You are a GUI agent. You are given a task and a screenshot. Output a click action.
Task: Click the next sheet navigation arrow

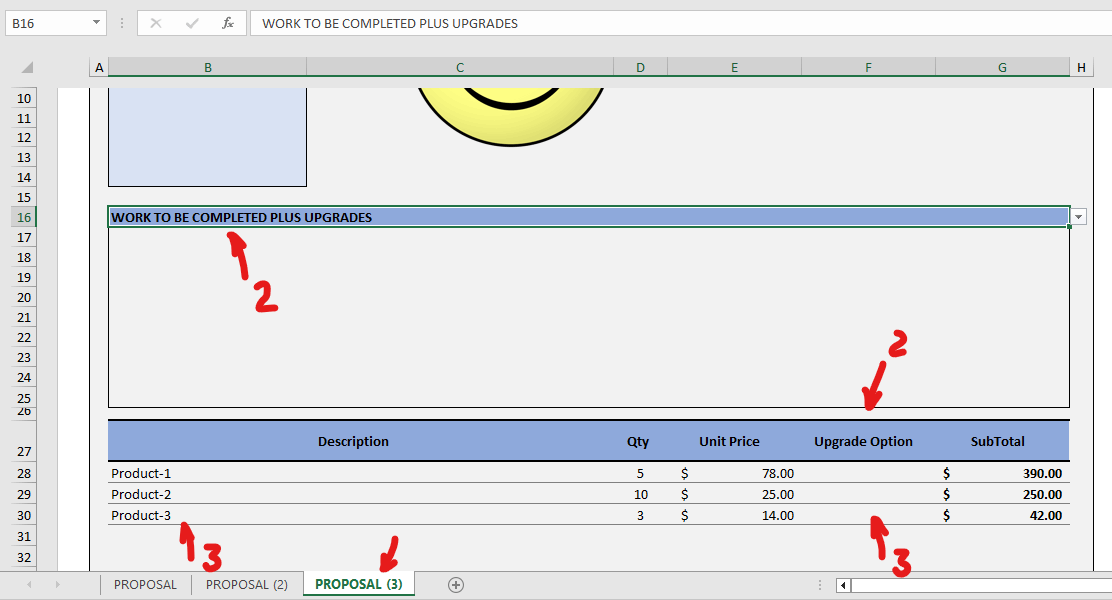pyautogui.click(x=57, y=584)
